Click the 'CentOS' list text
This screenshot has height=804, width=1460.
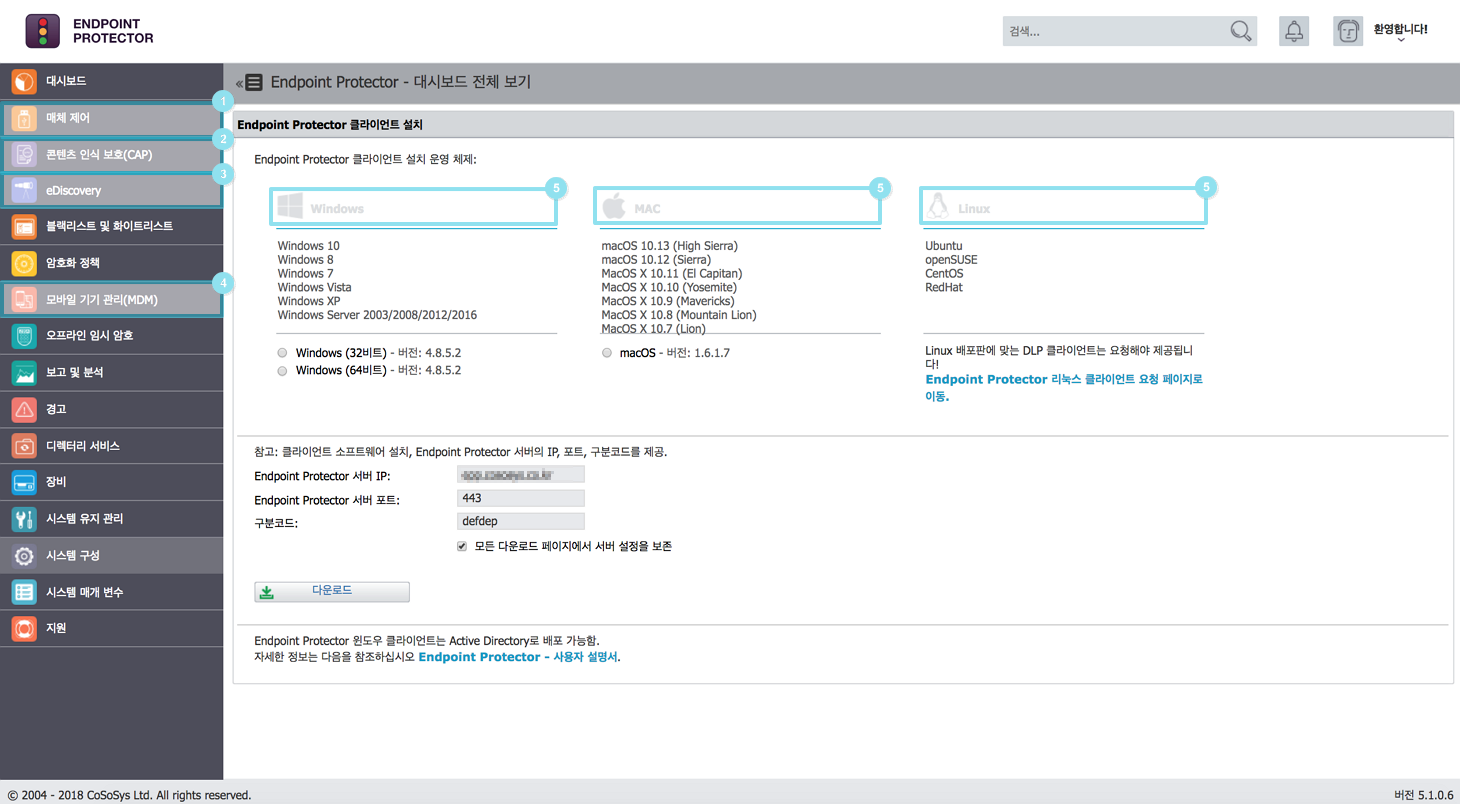[944, 274]
